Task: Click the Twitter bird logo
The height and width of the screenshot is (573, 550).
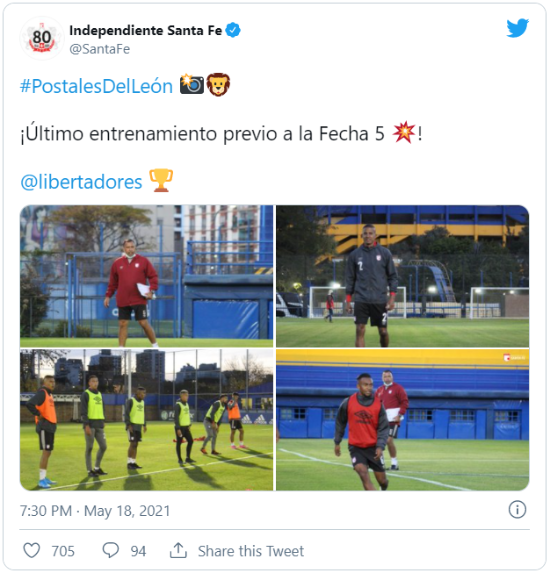Action: pyautogui.click(x=517, y=28)
